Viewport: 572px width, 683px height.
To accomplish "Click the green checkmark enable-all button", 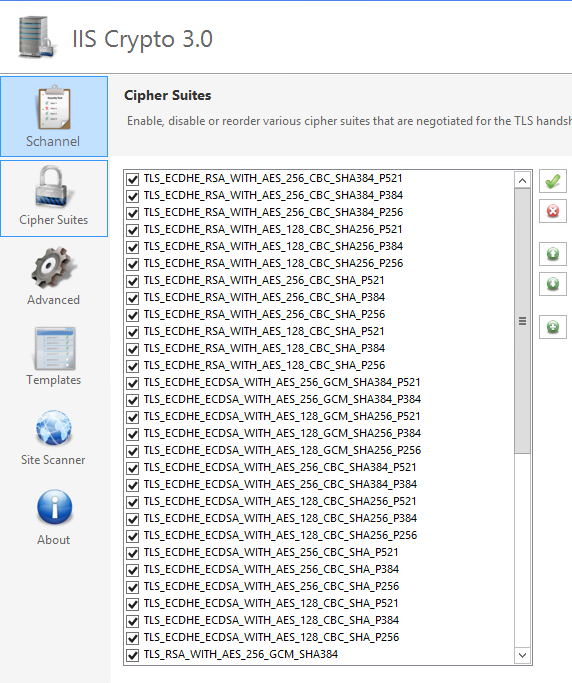I will (x=553, y=181).
